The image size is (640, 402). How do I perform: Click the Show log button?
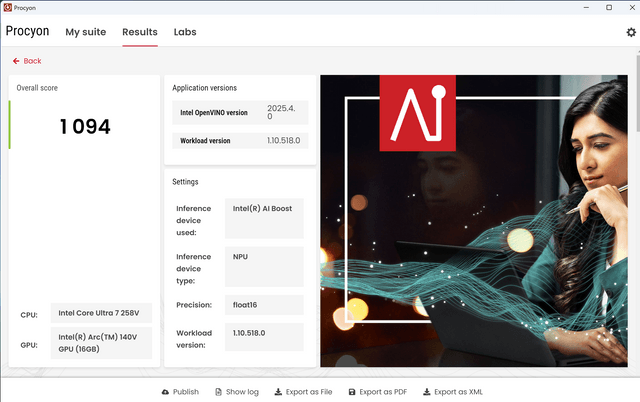click(237, 392)
